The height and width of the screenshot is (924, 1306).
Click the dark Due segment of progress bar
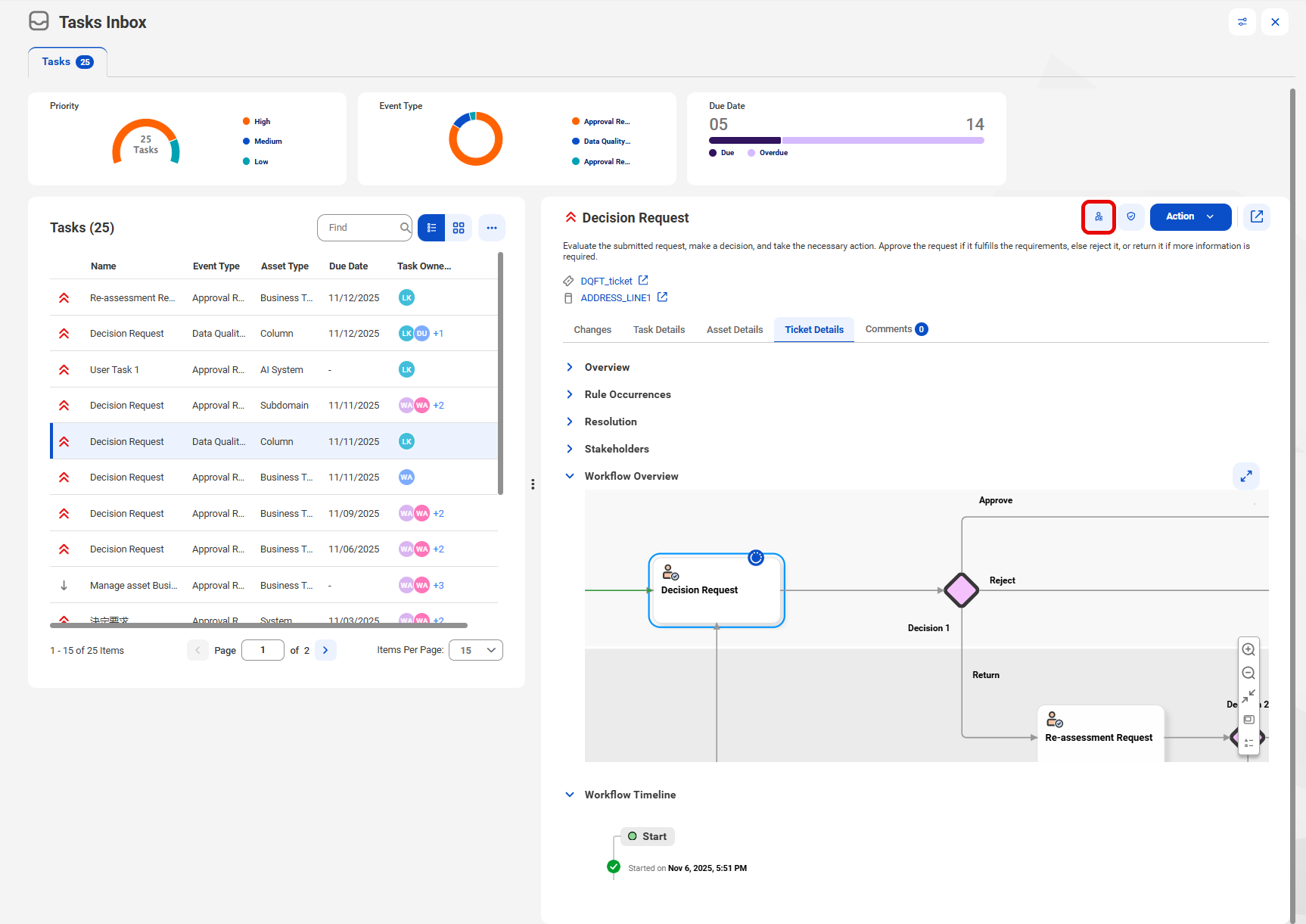pos(745,141)
